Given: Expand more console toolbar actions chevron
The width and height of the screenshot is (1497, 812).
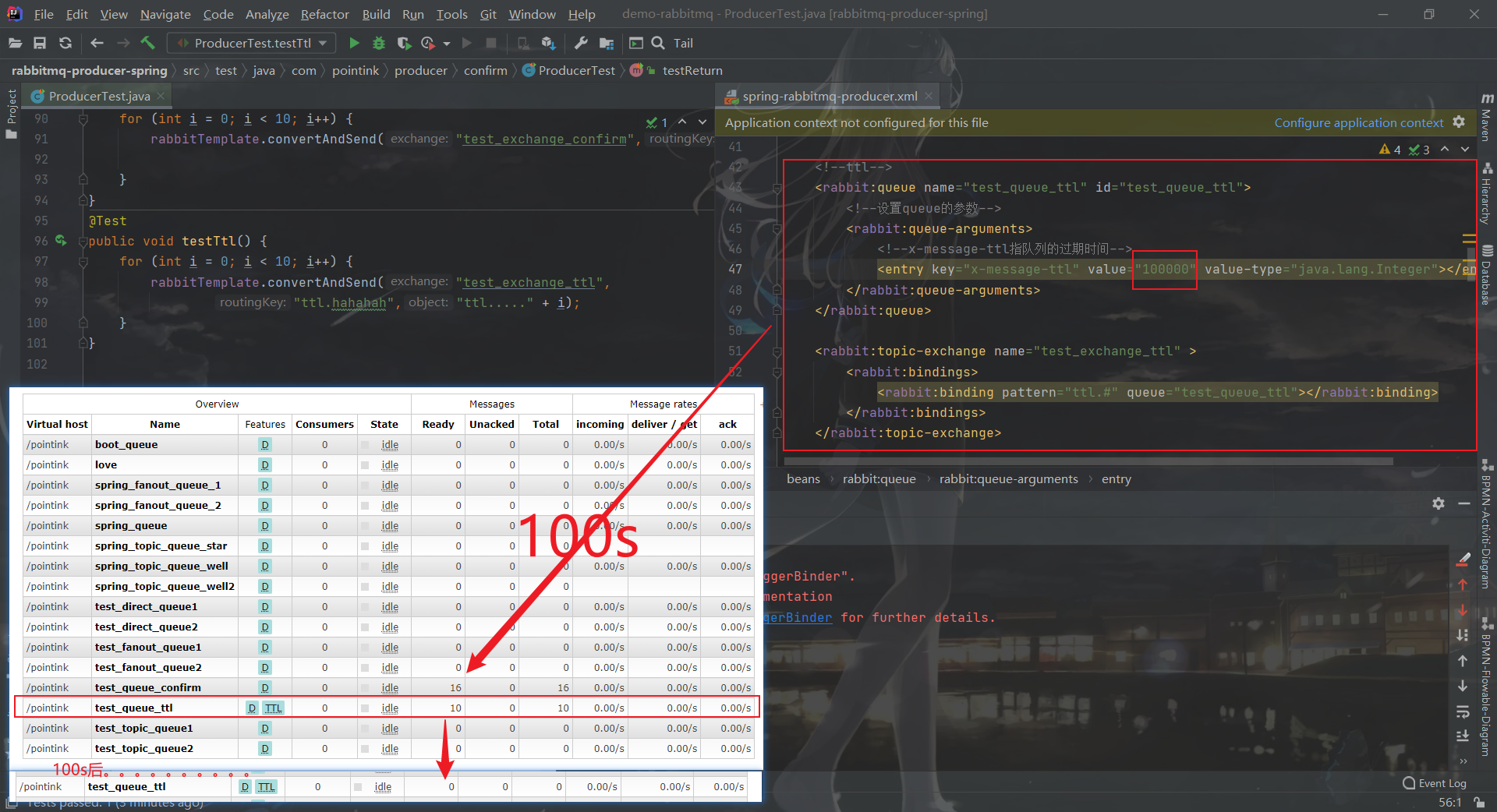Looking at the screenshot, I should (1463, 761).
